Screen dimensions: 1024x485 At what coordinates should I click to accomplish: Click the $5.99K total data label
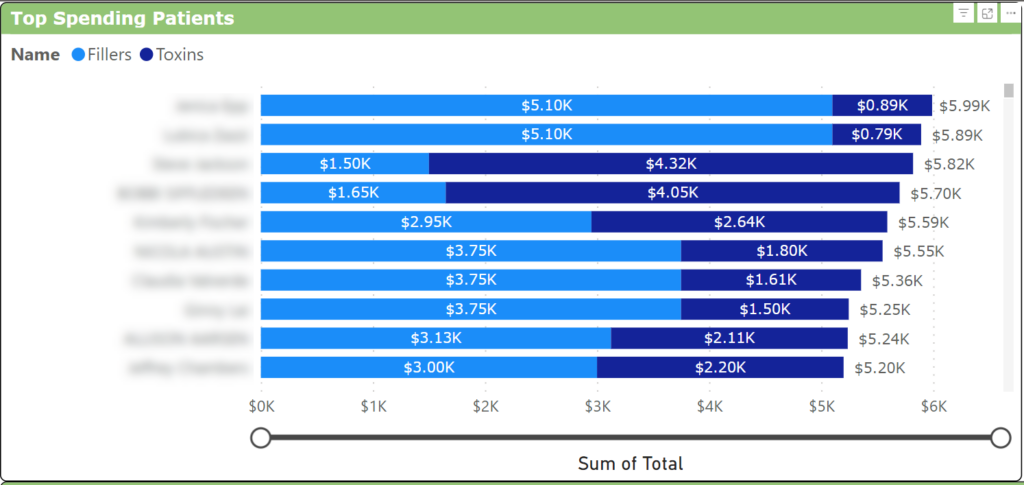click(x=963, y=106)
